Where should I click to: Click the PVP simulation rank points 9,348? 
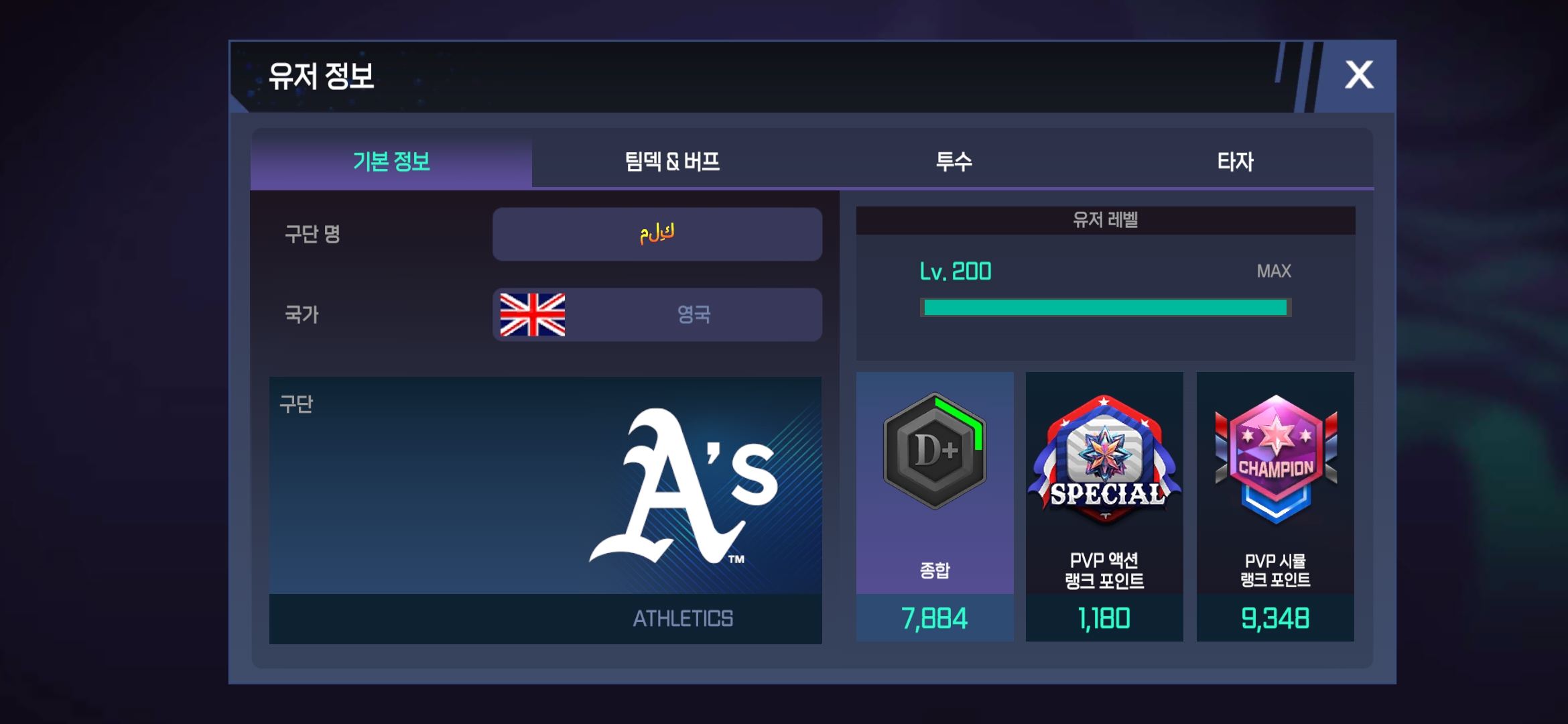click(x=1275, y=618)
